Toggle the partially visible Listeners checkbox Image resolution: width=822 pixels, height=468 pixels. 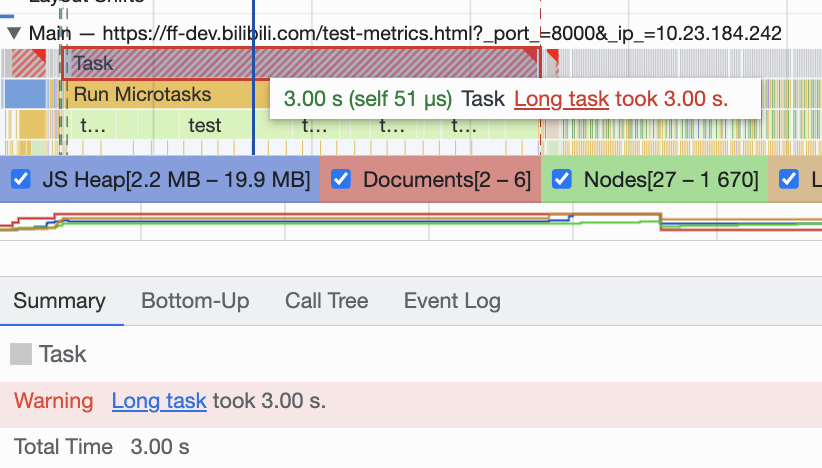click(788, 179)
